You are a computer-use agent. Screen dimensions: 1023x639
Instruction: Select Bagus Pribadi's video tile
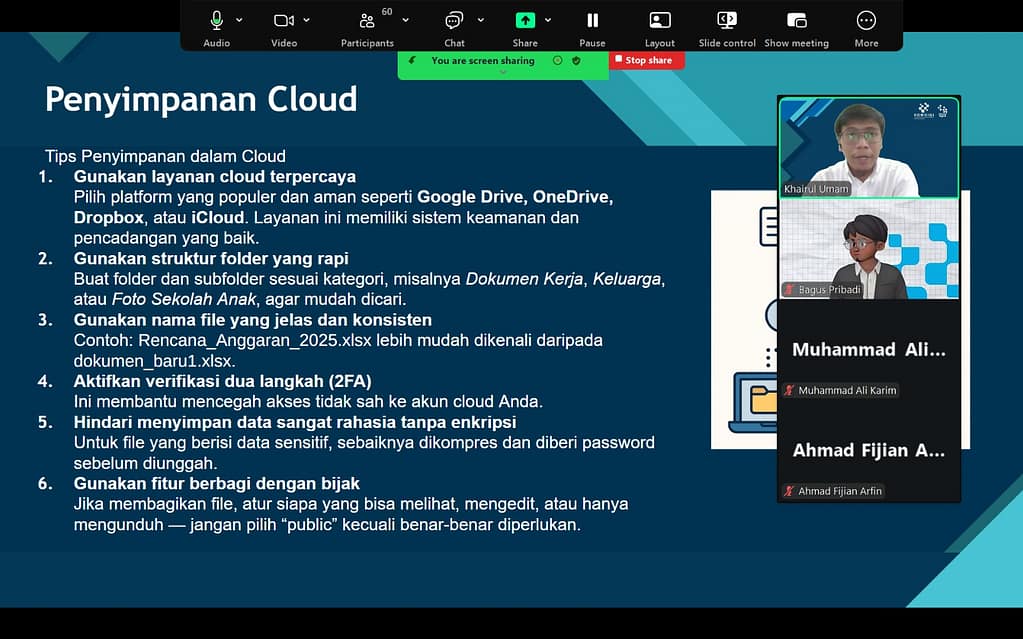click(x=868, y=248)
